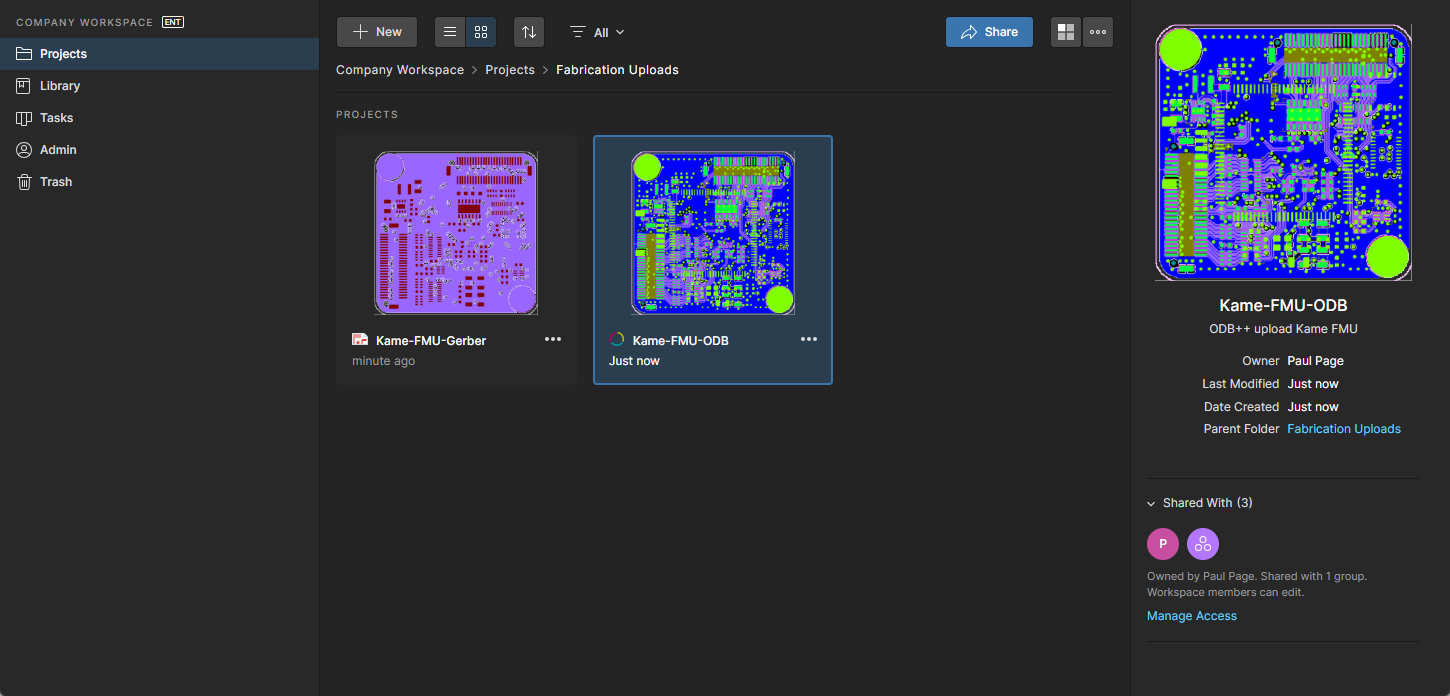1450x696 pixels.
Task: Toggle the details panel view button
Action: point(1066,32)
